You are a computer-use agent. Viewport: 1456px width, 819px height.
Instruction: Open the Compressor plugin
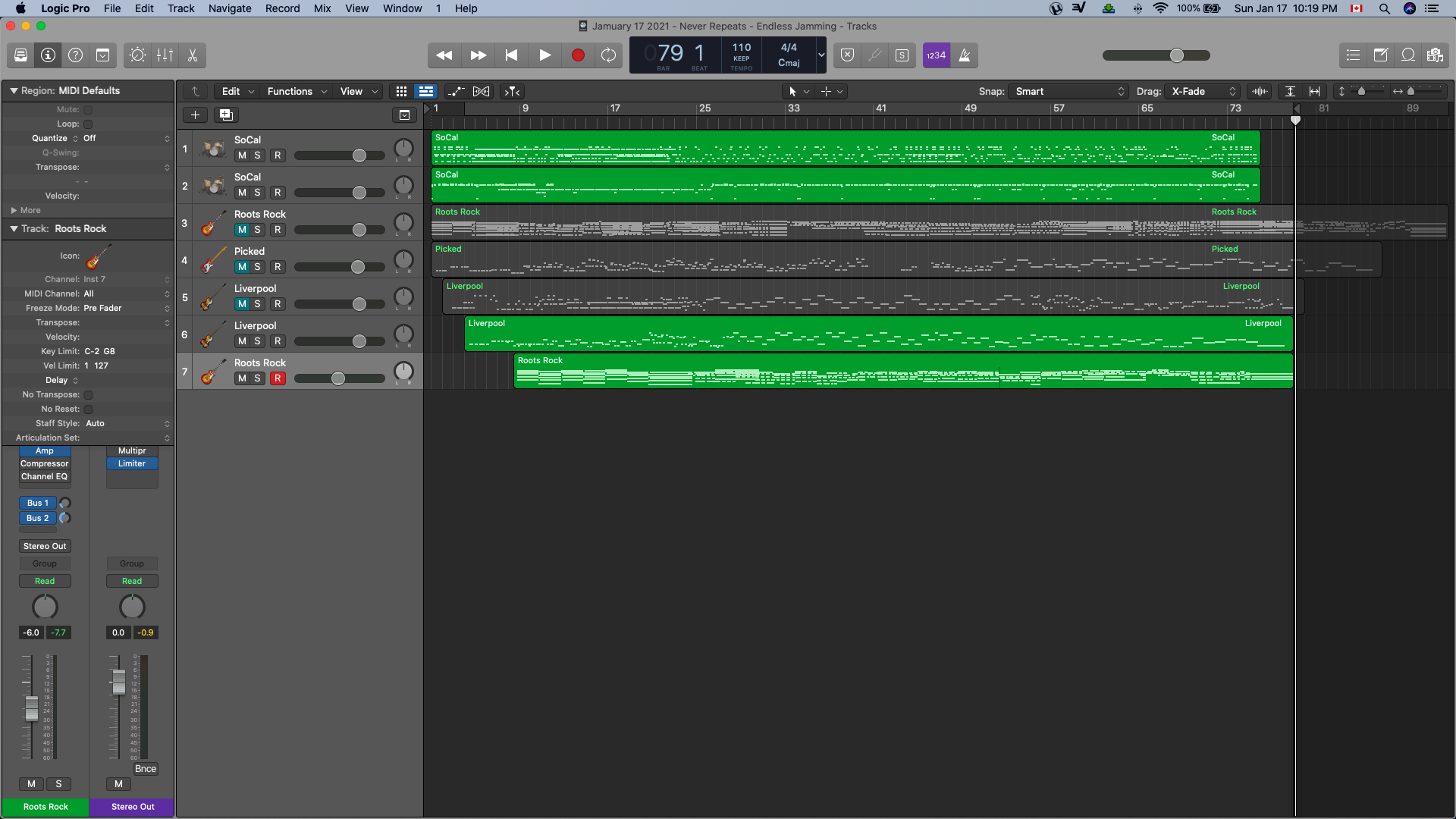(x=45, y=463)
